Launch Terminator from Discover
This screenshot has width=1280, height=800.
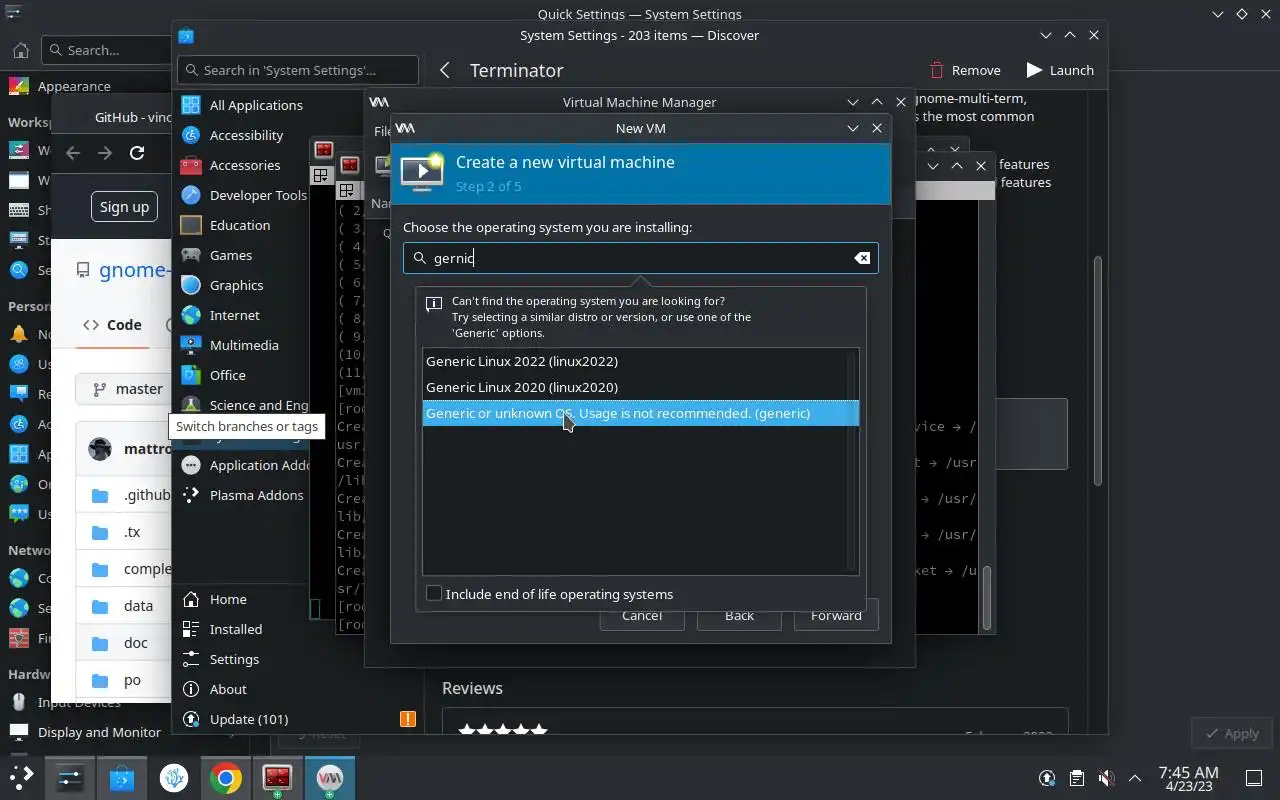(x=1060, y=70)
